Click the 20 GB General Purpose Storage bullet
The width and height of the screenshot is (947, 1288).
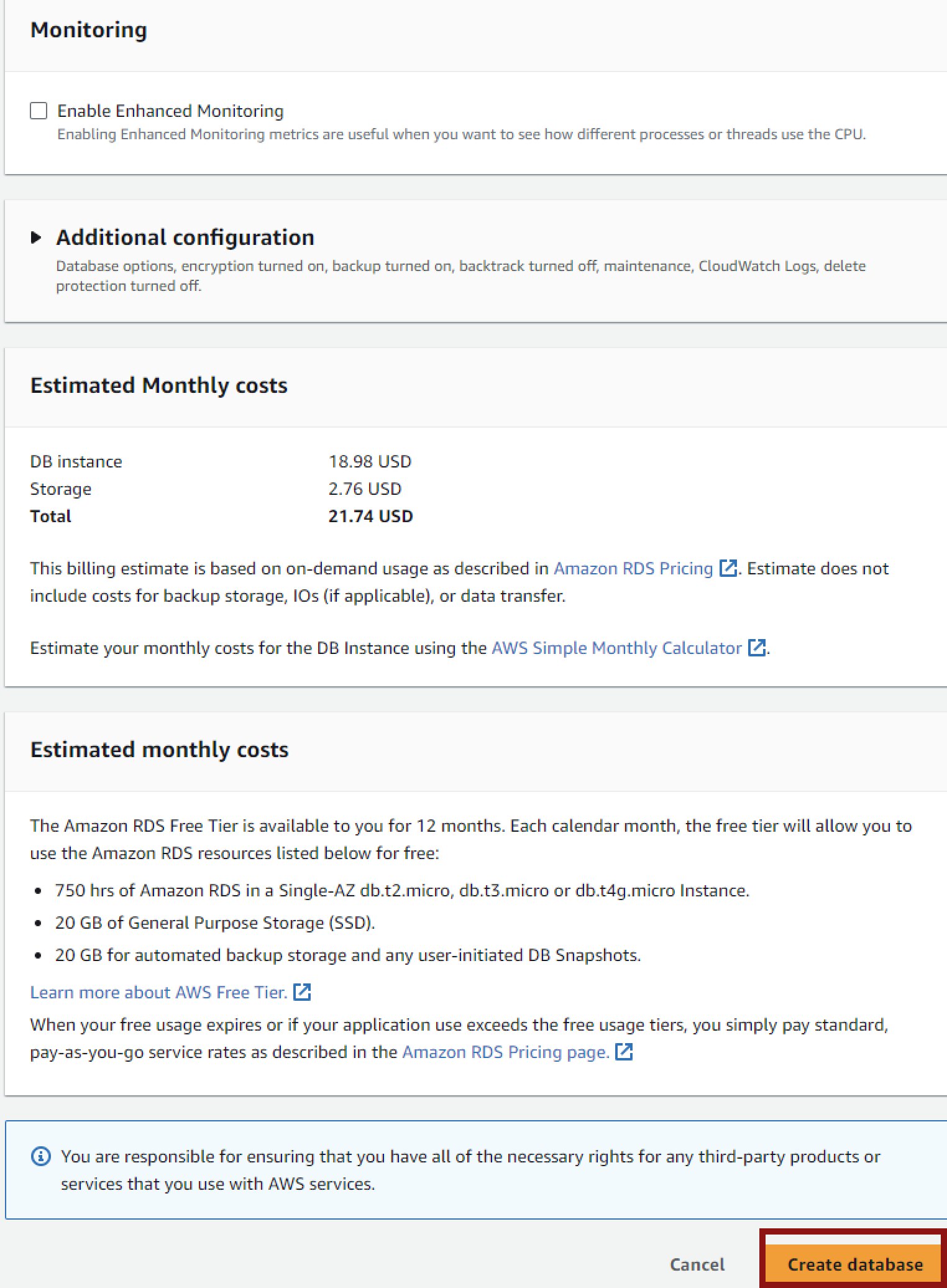pyautogui.click(x=215, y=922)
